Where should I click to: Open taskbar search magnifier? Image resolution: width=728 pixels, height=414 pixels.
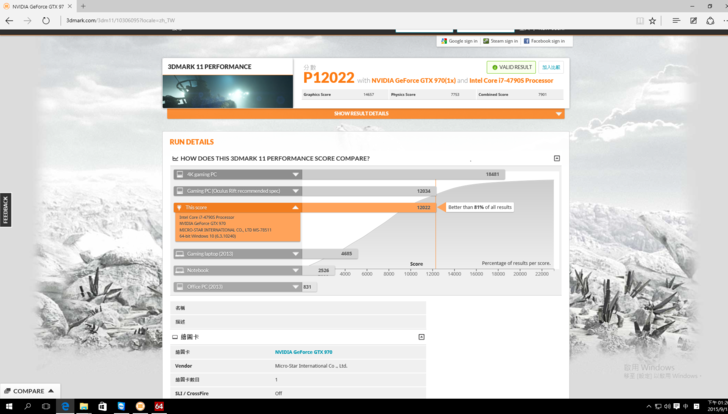tap(27, 406)
